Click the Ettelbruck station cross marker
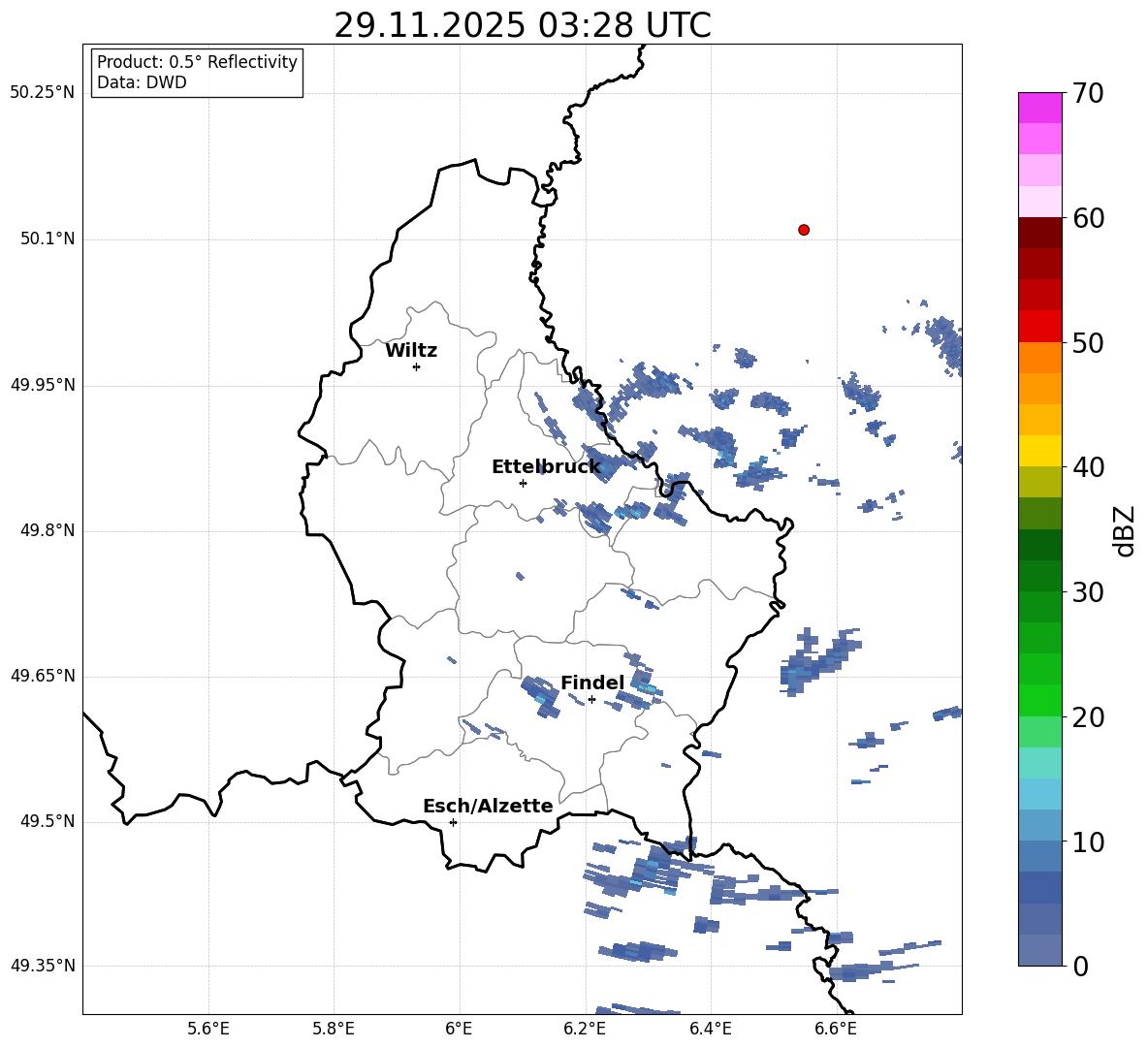 pos(523,483)
